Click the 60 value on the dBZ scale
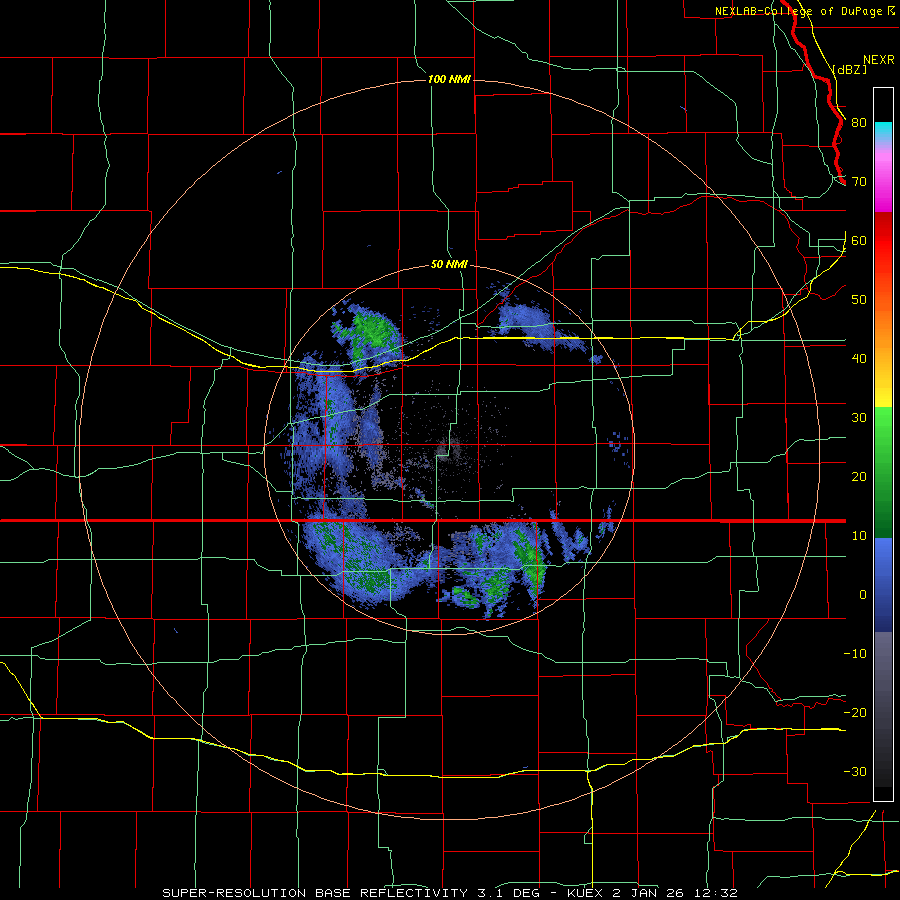The height and width of the screenshot is (900, 900). tap(859, 241)
